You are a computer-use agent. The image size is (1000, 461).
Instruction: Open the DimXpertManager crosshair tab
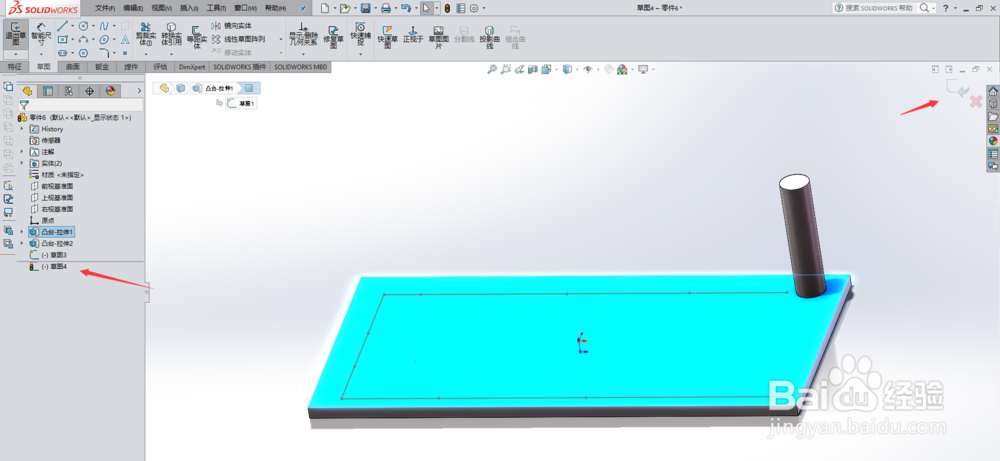point(89,91)
